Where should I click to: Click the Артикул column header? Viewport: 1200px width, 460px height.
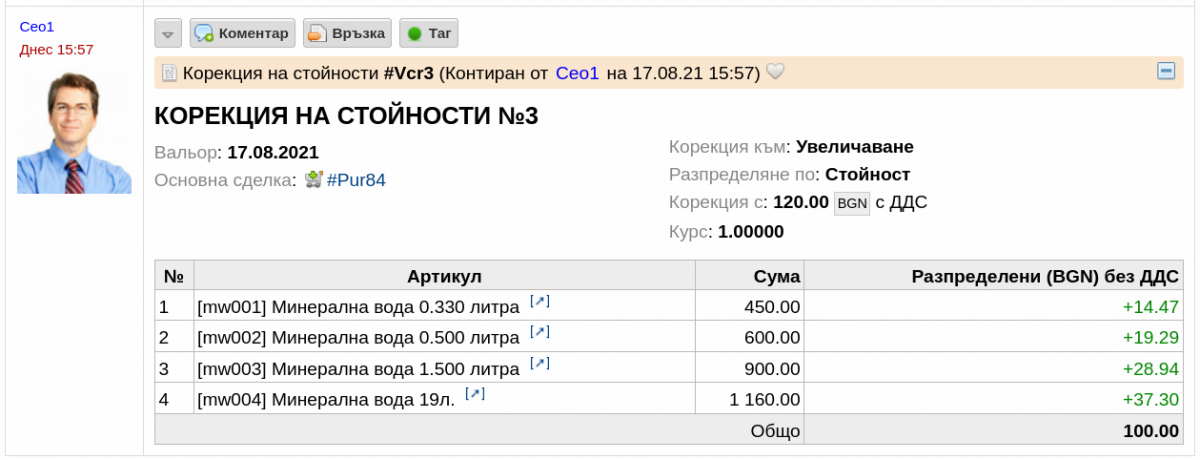click(x=445, y=276)
